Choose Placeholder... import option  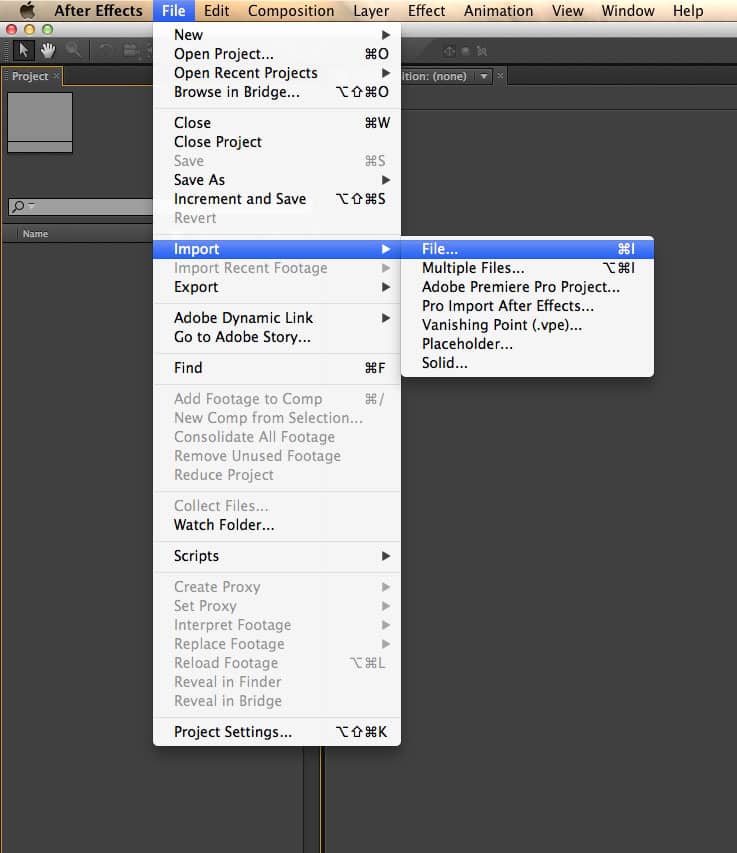[528, 344]
